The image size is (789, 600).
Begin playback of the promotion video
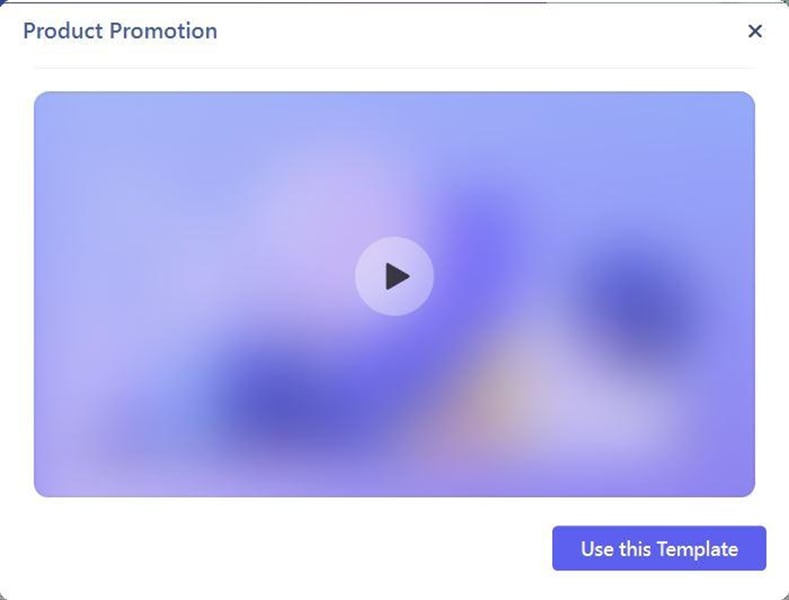tap(394, 276)
